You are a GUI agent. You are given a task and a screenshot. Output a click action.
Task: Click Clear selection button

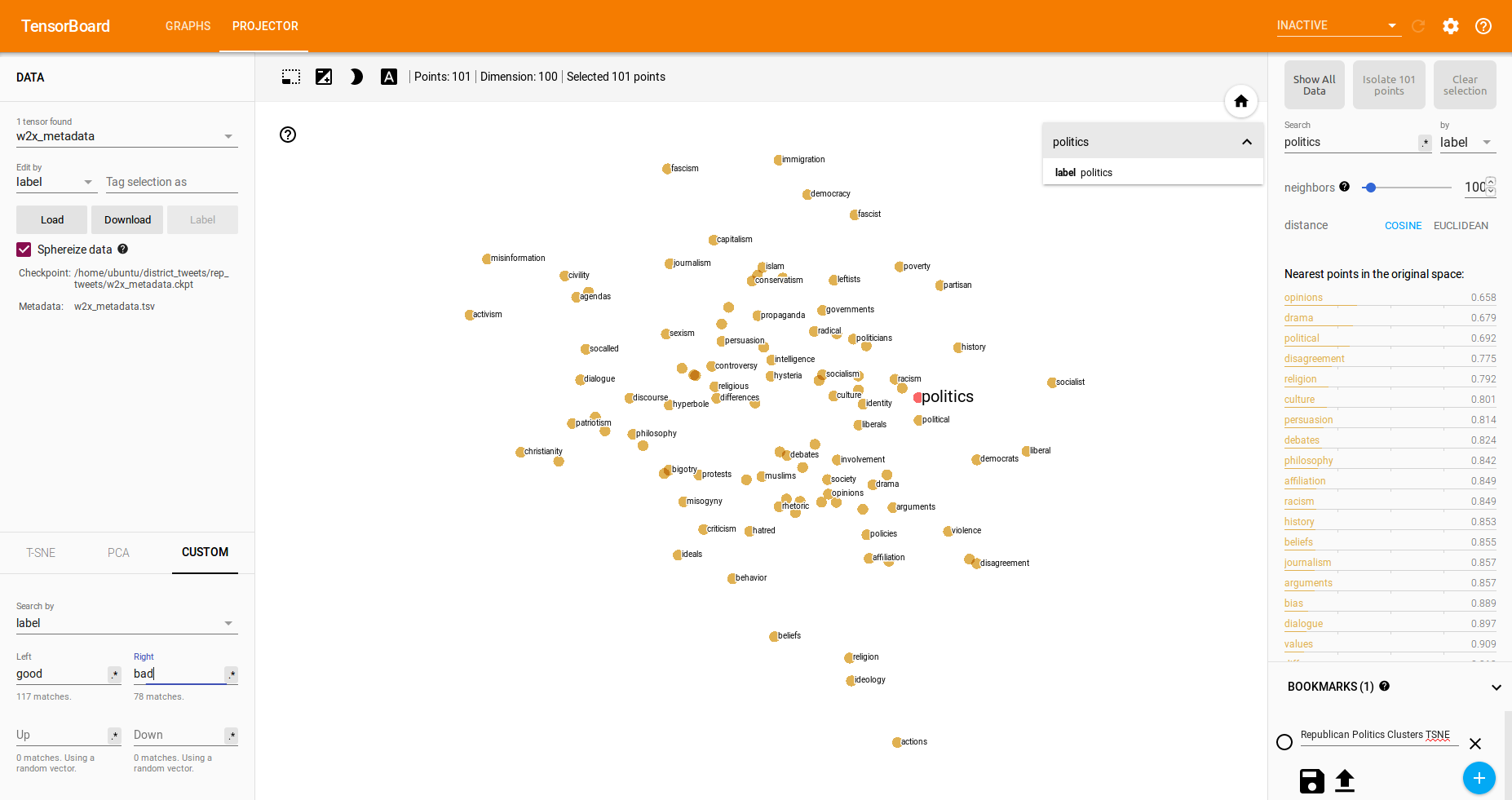point(1465,85)
